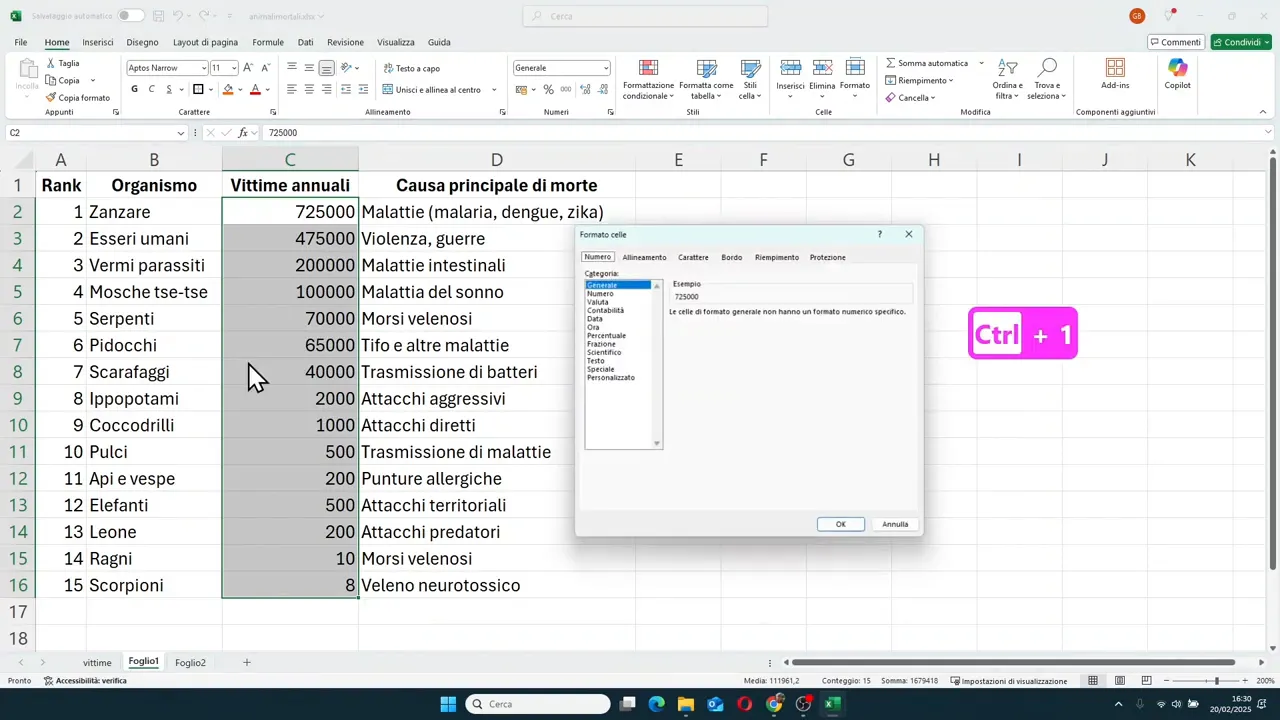Switch to the Inserisci ribbon tab
1280x720 pixels.
(98, 42)
